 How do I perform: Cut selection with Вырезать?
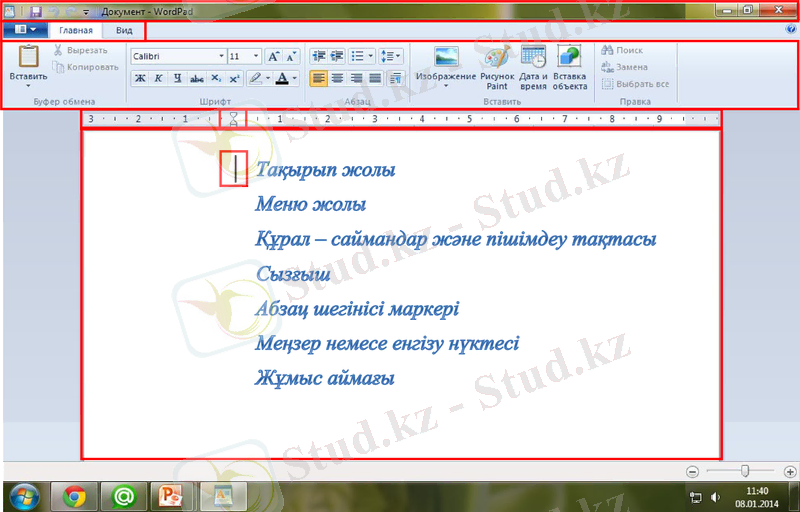pyautogui.click(x=80, y=50)
